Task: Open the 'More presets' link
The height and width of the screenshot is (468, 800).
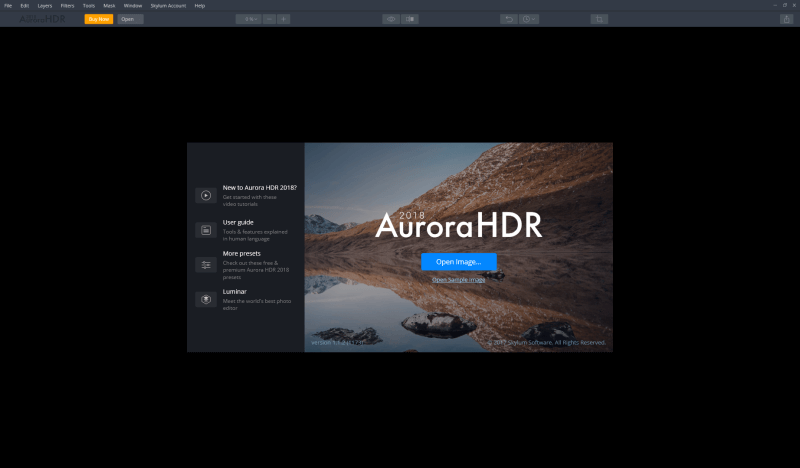Action: pyautogui.click(x=241, y=253)
